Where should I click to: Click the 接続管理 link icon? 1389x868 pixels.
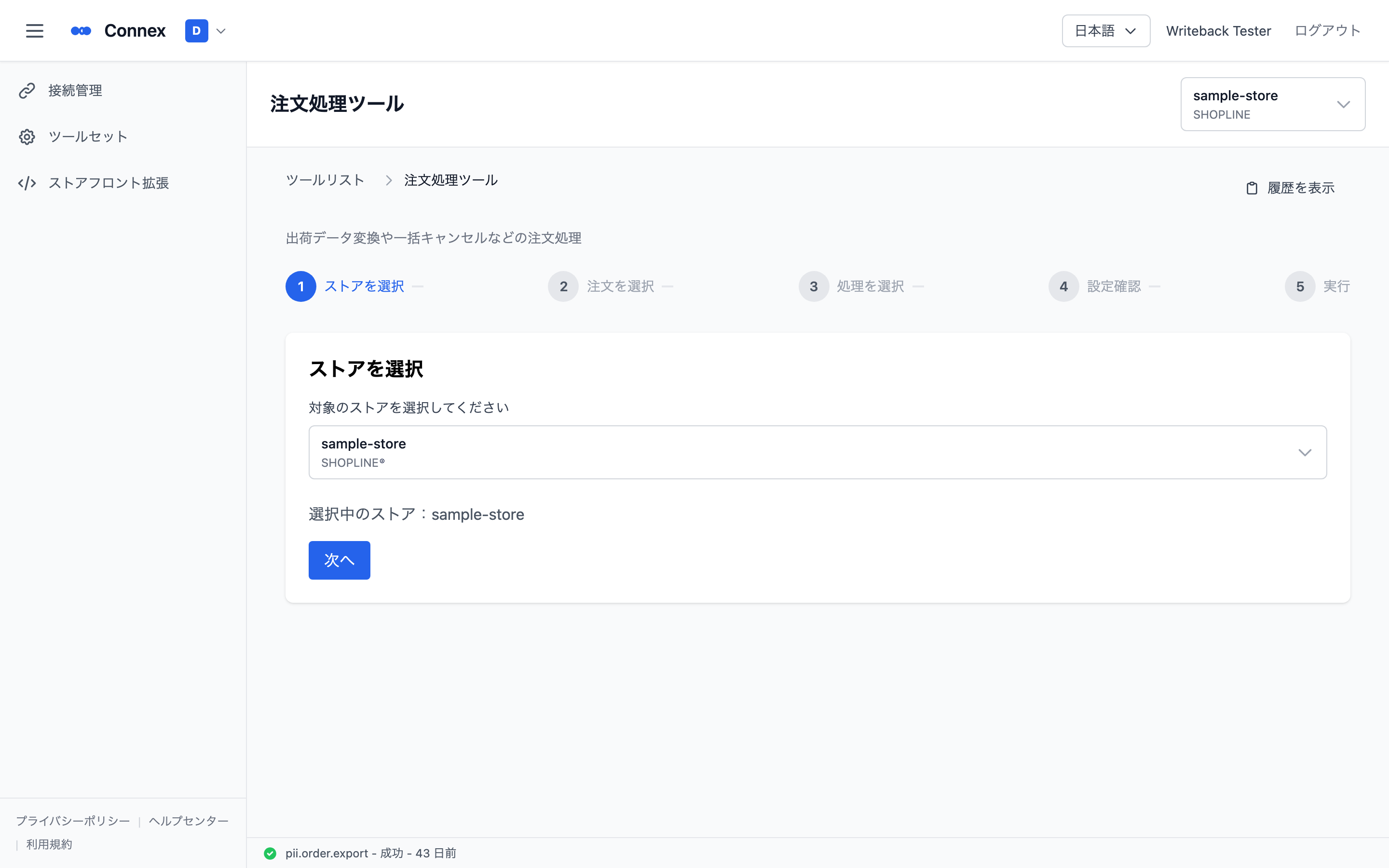(27, 91)
